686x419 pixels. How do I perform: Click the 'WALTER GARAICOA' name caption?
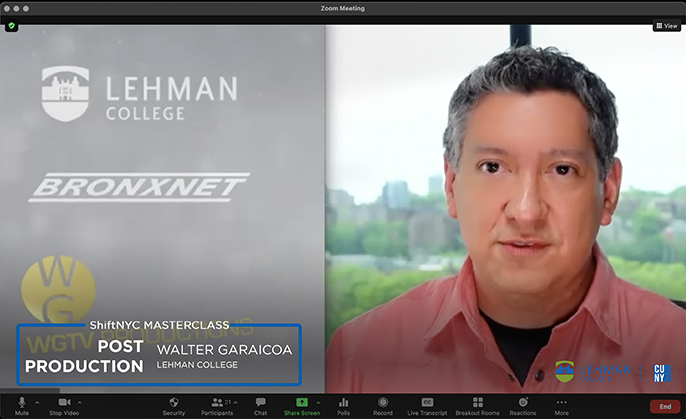click(x=224, y=350)
